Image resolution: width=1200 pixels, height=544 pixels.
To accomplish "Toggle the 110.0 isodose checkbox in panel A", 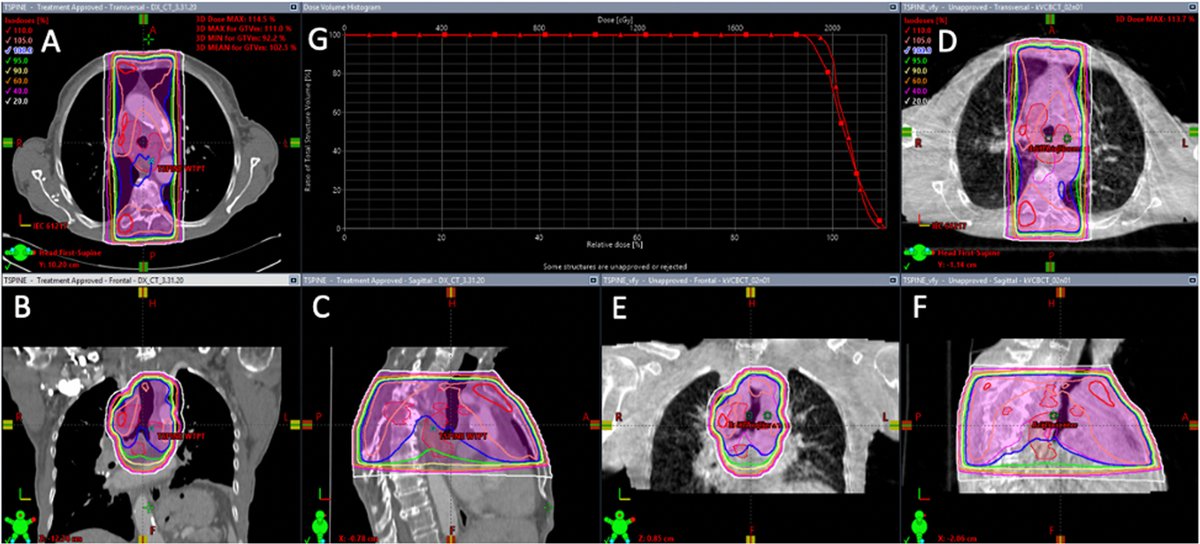I will pos(6,30).
